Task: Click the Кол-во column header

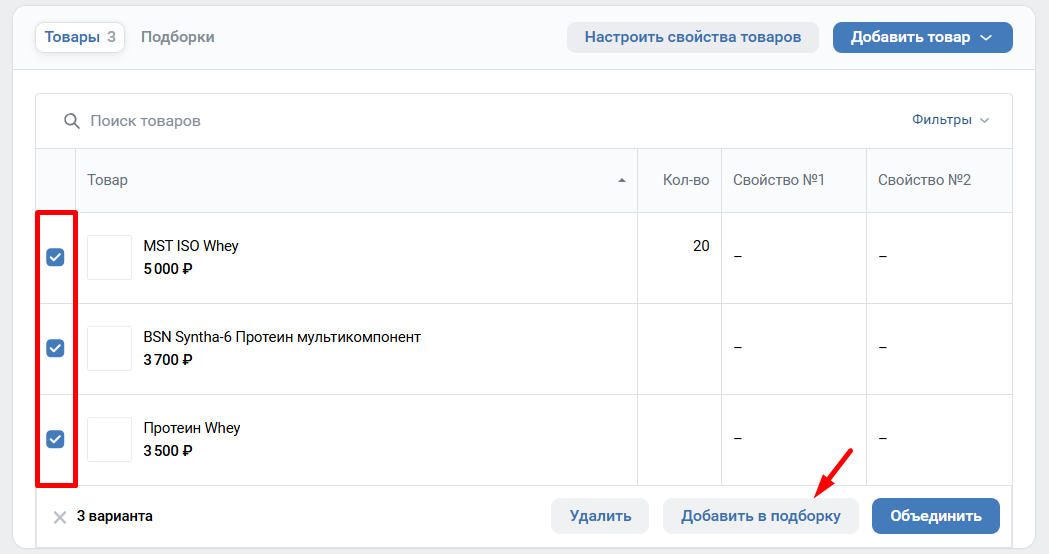Action: click(x=686, y=180)
